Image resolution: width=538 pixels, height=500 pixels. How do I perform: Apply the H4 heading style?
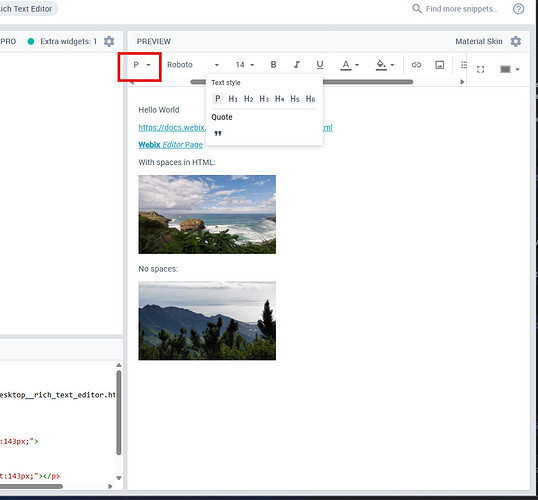279,99
